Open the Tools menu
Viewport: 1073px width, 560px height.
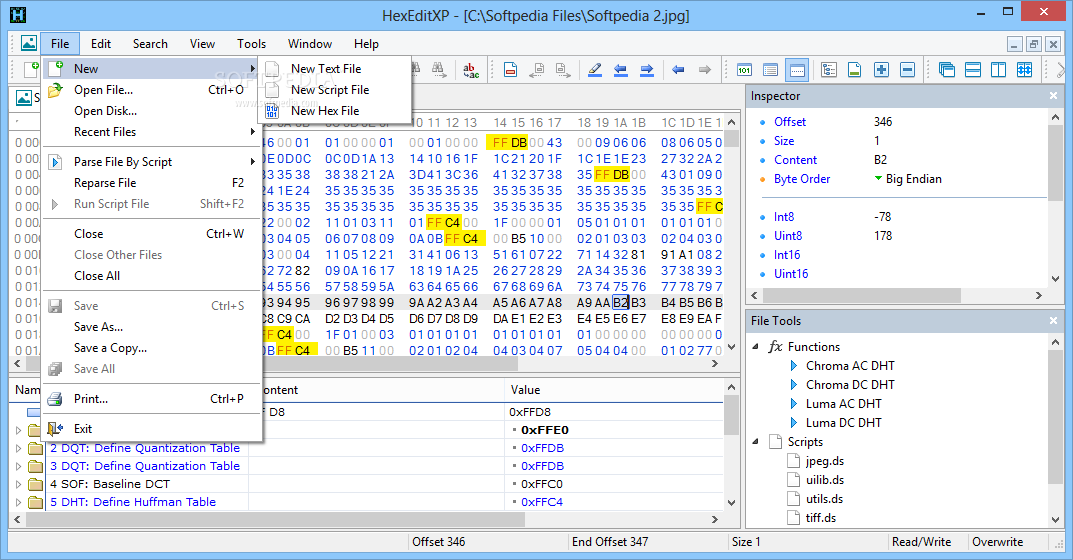(251, 44)
